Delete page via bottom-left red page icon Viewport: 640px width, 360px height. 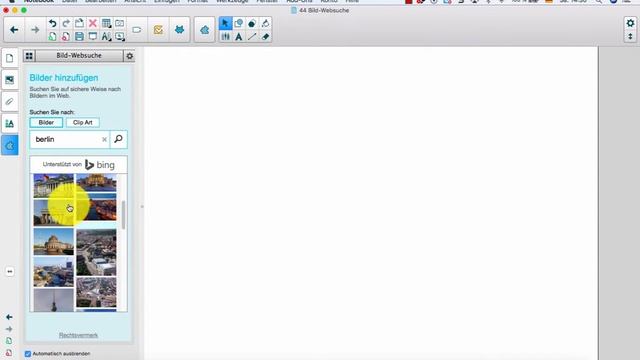pyautogui.click(x=9, y=353)
